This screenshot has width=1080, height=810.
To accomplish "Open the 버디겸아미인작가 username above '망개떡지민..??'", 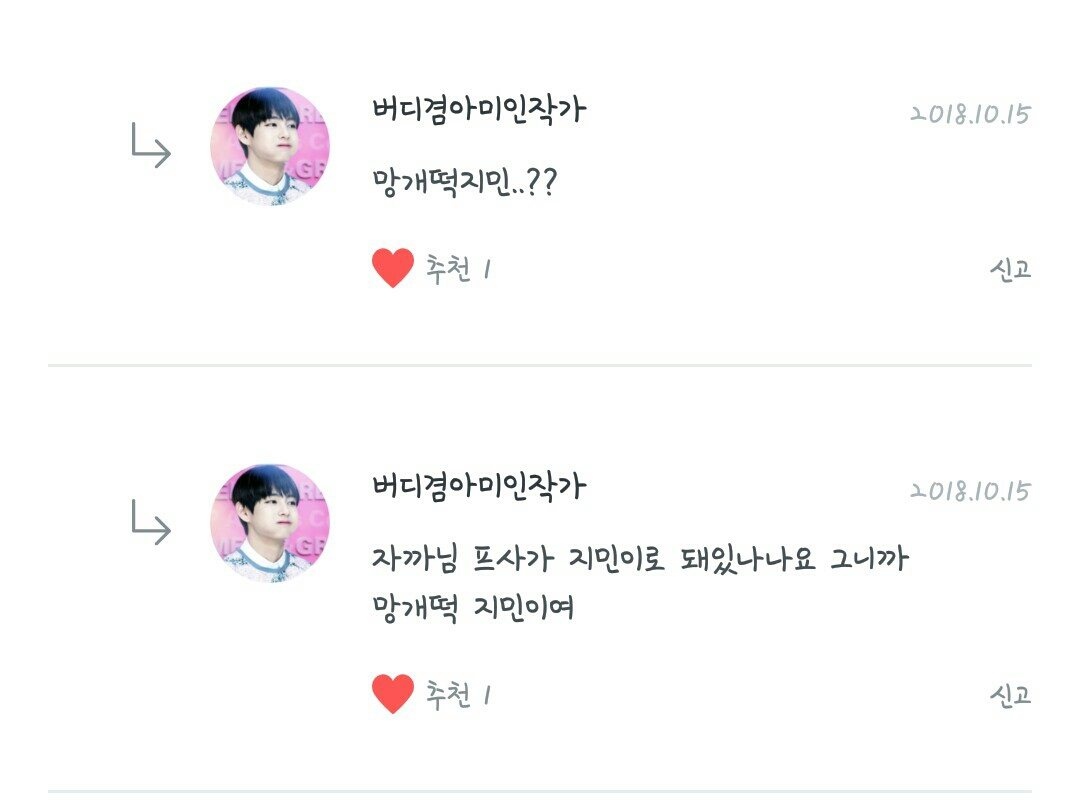I will 478,110.
